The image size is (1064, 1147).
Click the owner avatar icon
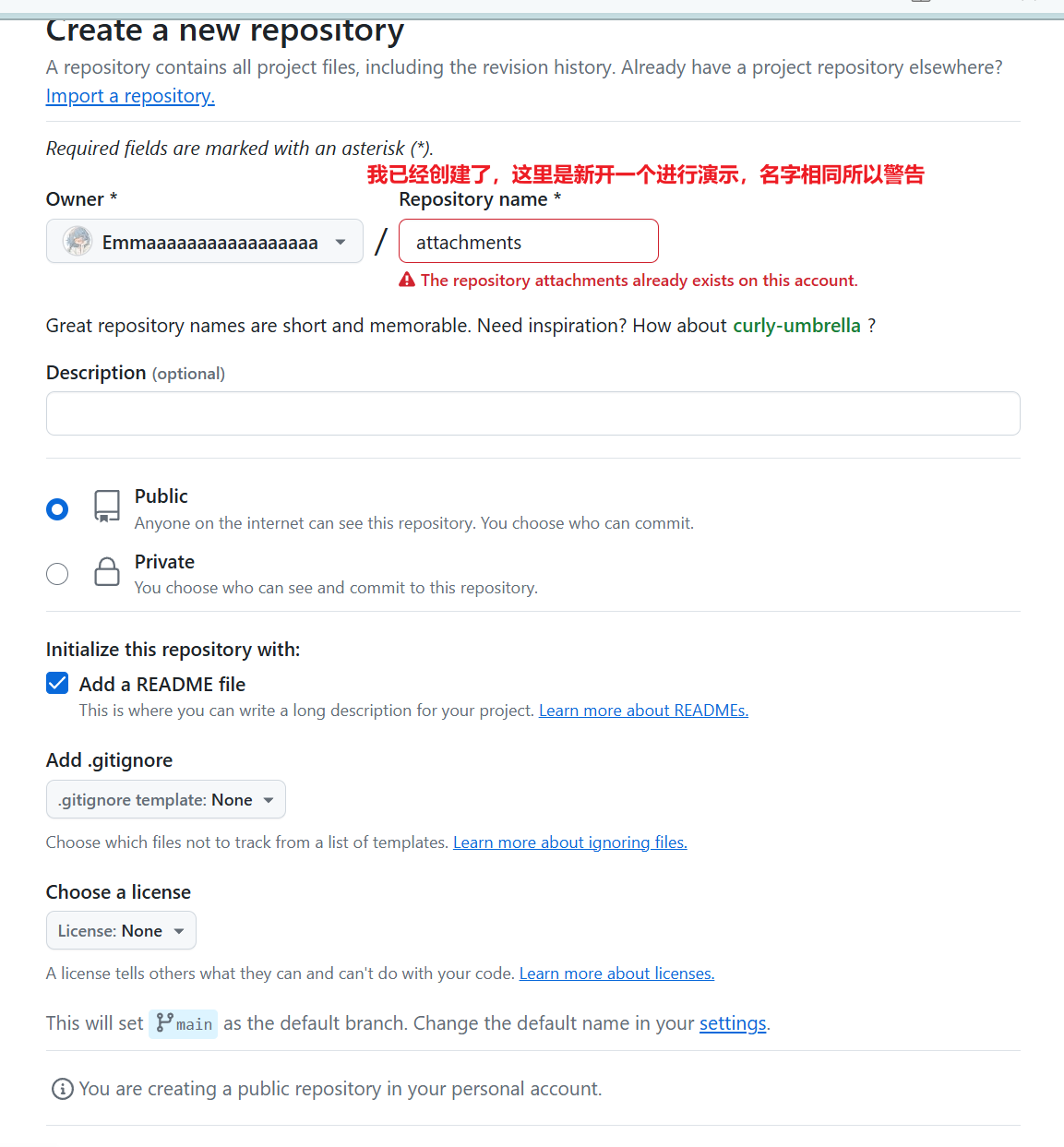tap(78, 242)
